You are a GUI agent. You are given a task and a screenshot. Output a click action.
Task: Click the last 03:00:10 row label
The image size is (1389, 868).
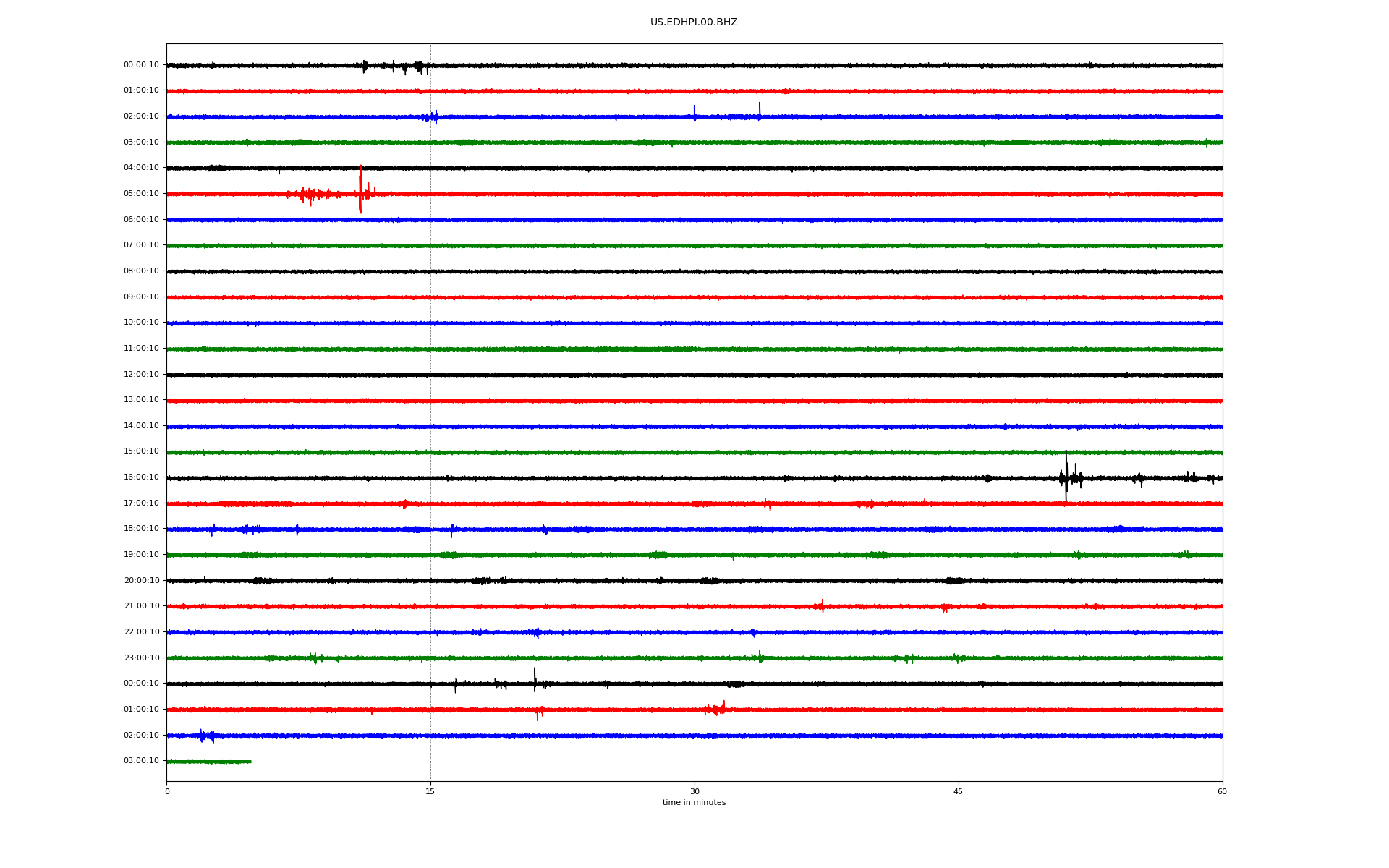(141, 761)
